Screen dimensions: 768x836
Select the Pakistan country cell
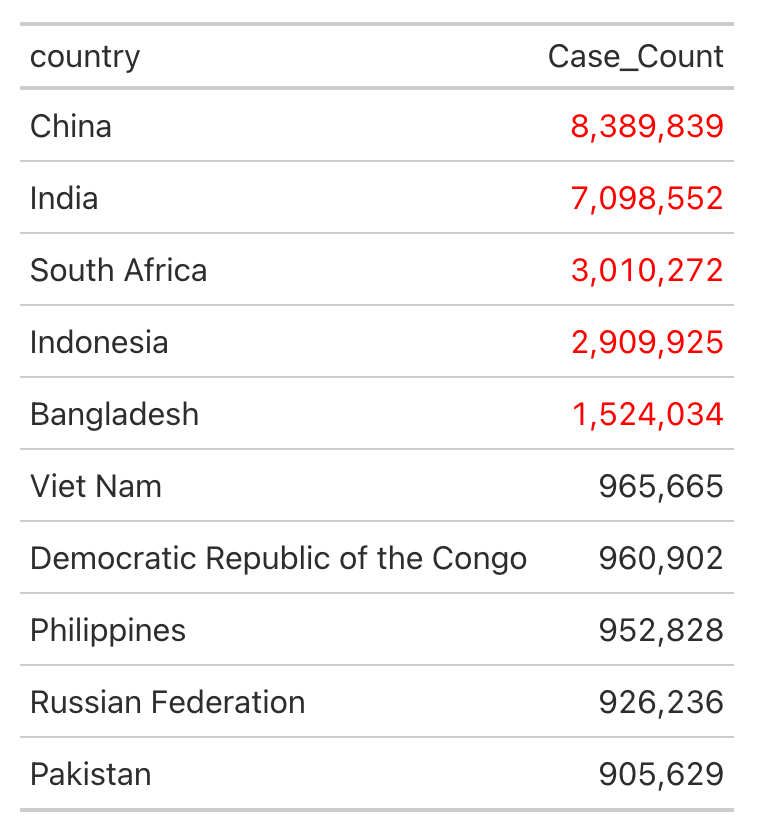click(91, 774)
